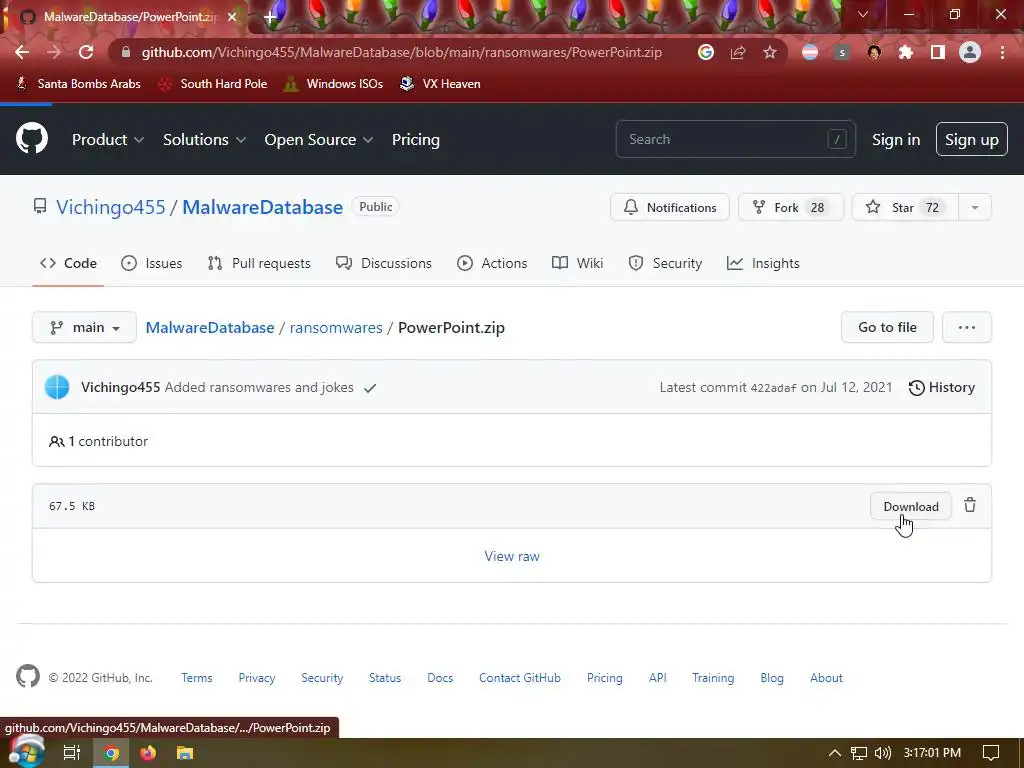Switch to the Issues tab
This screenshot has width=1024, height=768.
152,263
